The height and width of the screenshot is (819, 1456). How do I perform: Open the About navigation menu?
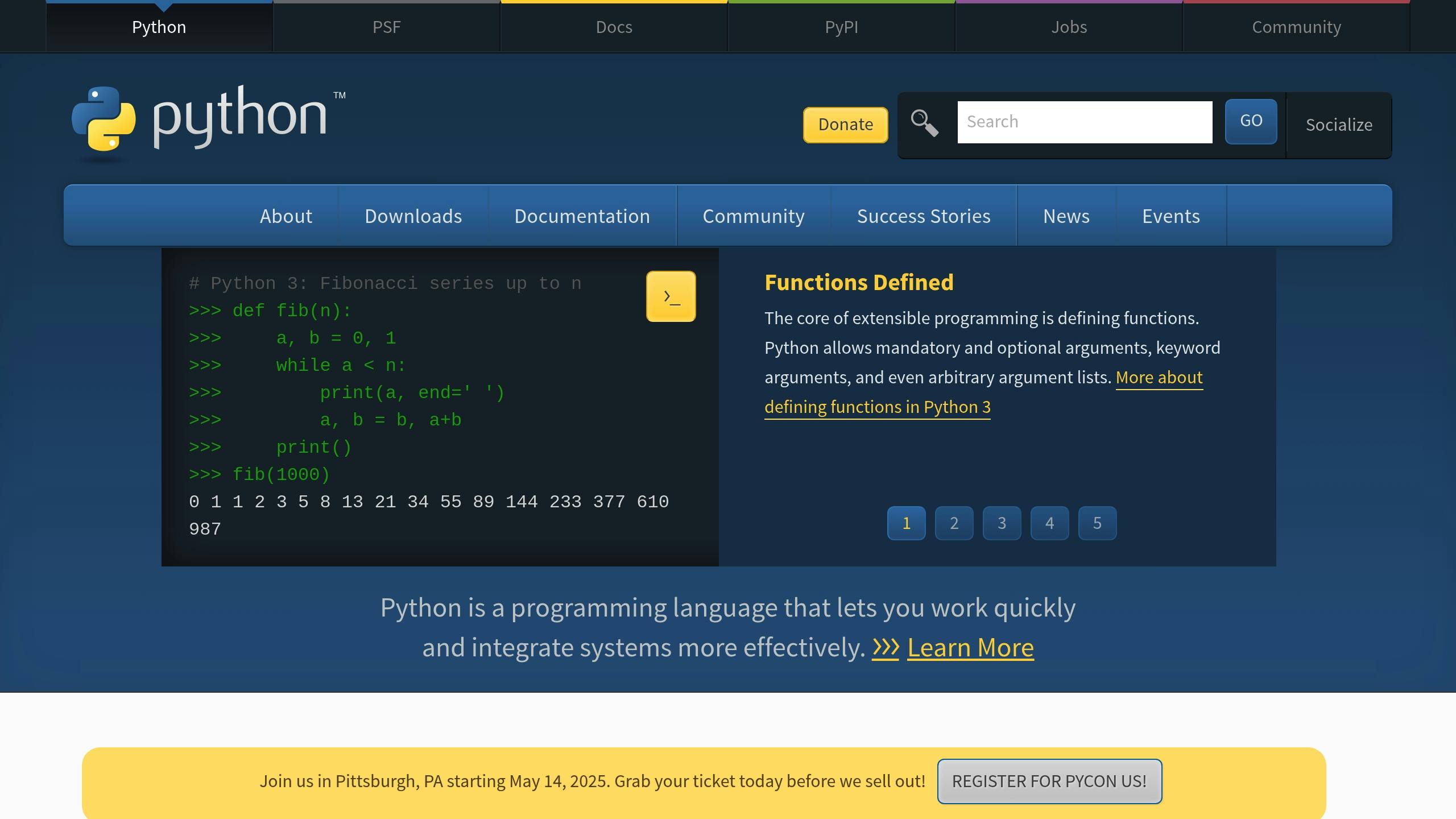click(x=286, y=216)
